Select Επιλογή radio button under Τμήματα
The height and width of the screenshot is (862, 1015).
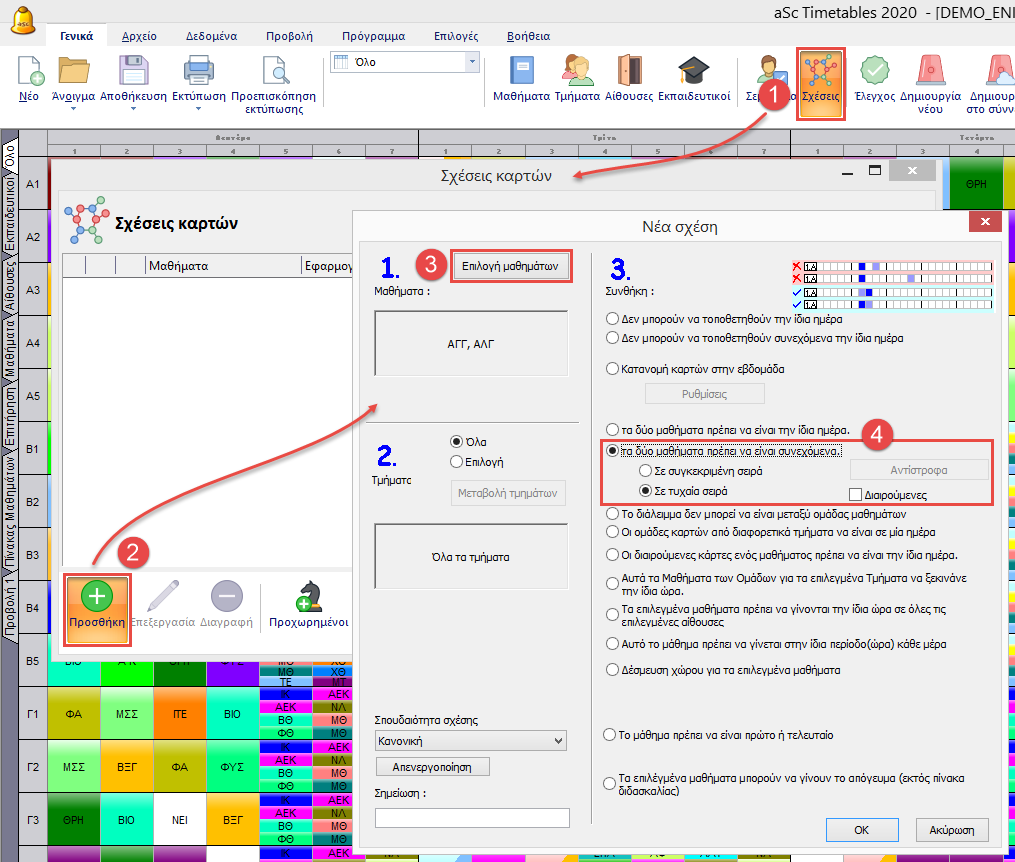457,462
